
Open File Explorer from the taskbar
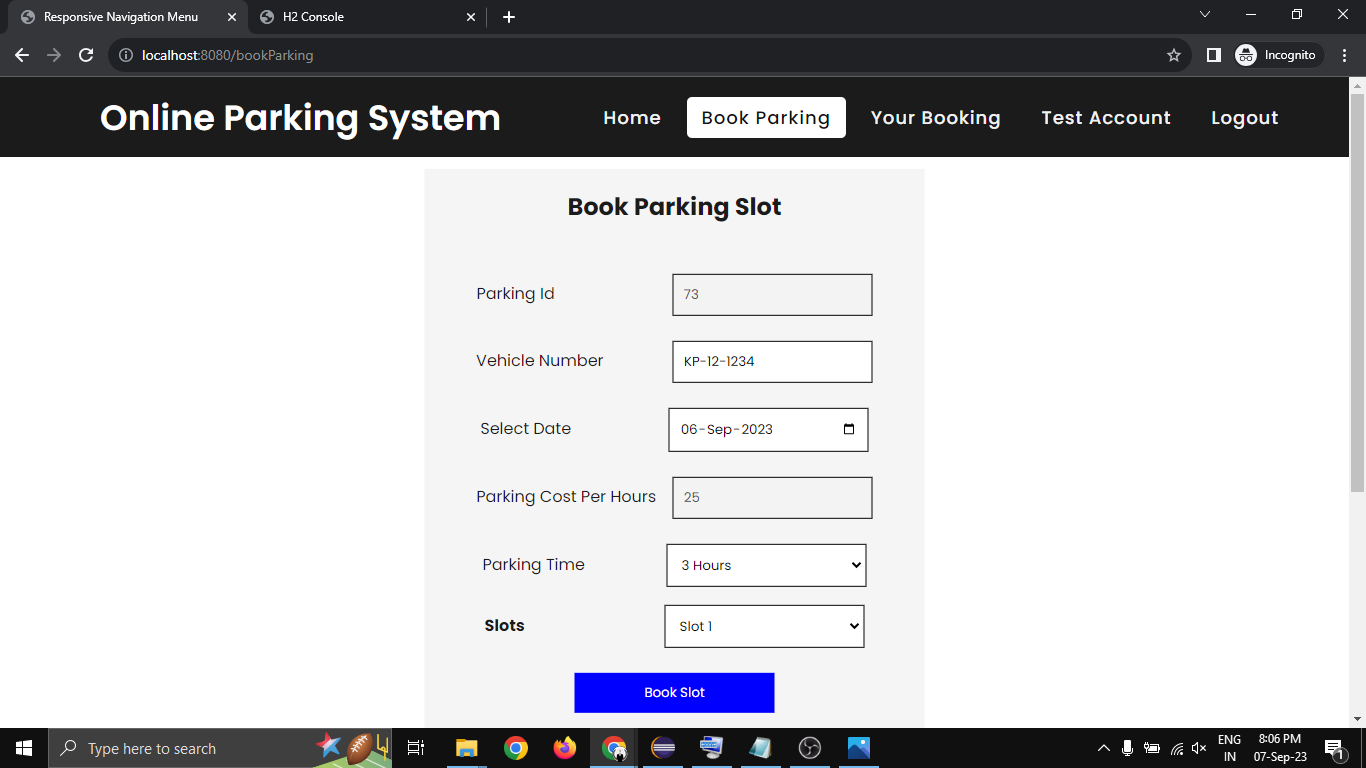tap(467, 748)
